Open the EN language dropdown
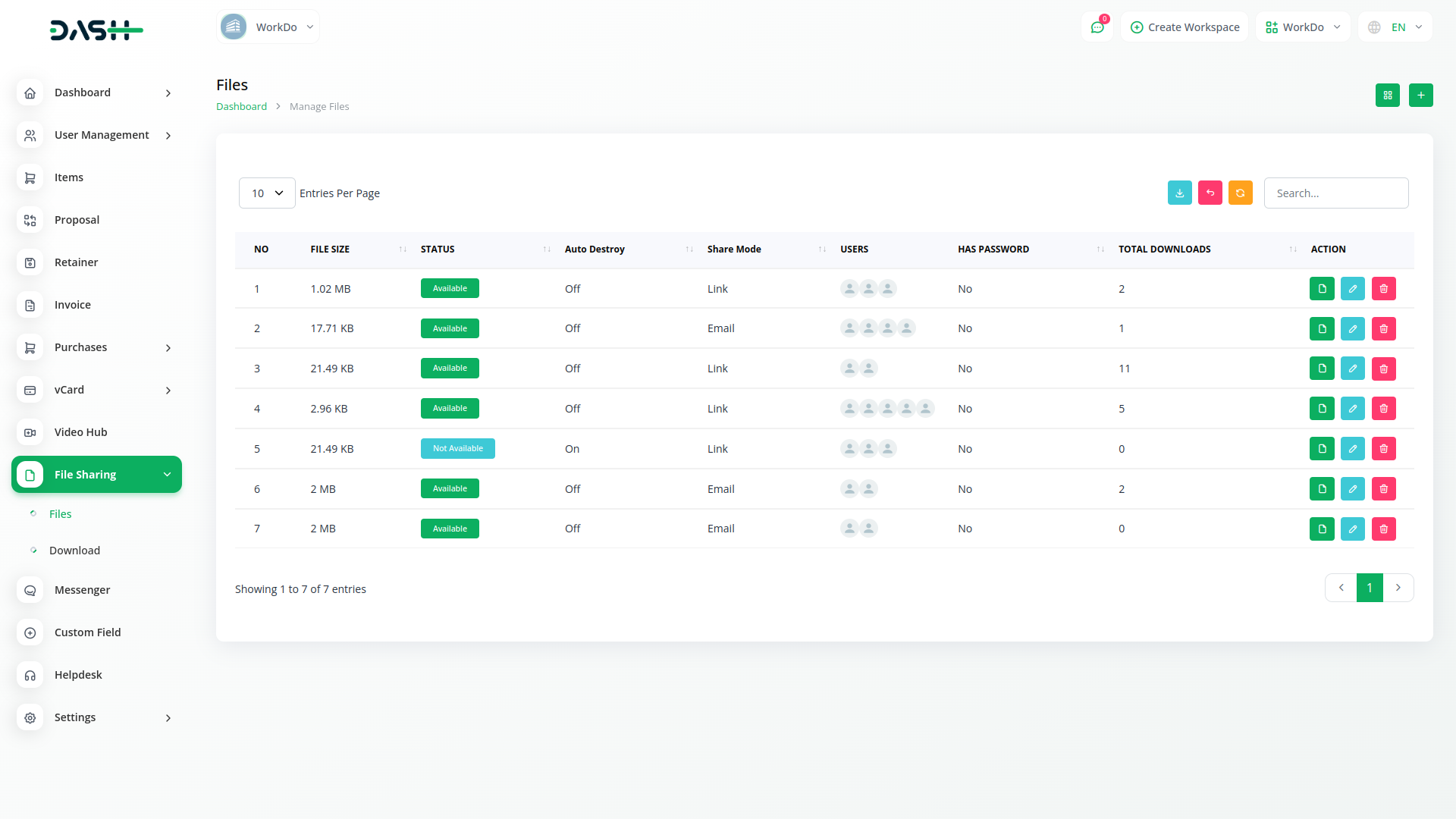This screenshot has width=1456, height=819. [1395, 27]
